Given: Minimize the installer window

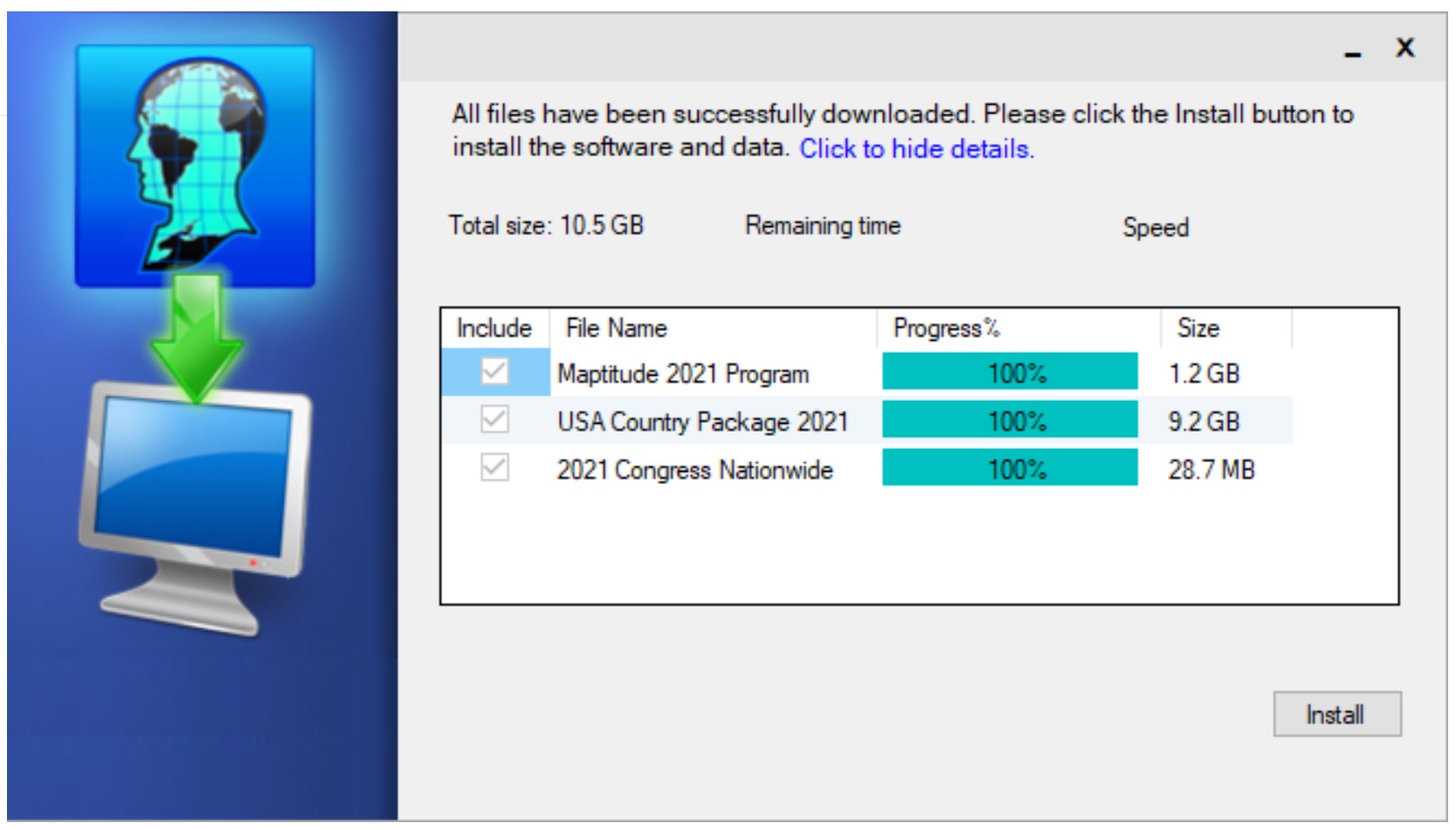Looking at the screenshot, I should (1353, 51).
